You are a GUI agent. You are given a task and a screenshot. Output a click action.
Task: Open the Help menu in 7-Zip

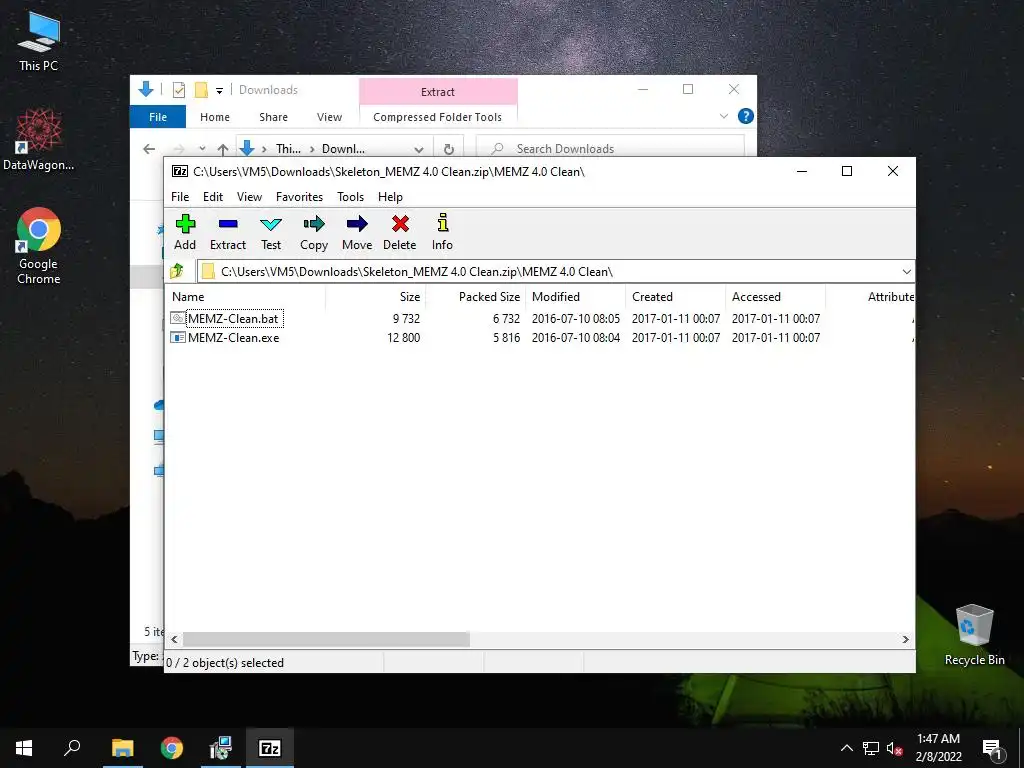[390, 197]
